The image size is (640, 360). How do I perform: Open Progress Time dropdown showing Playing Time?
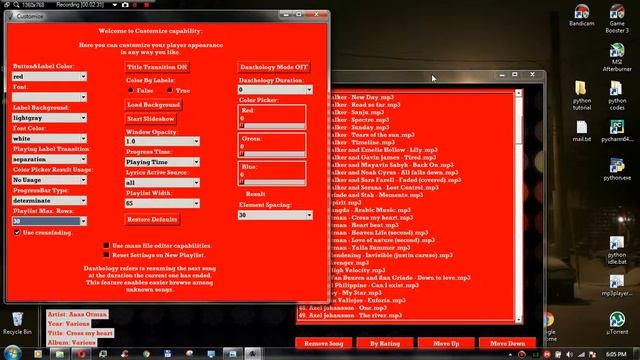pyautogui.click(x=162, y=162)
